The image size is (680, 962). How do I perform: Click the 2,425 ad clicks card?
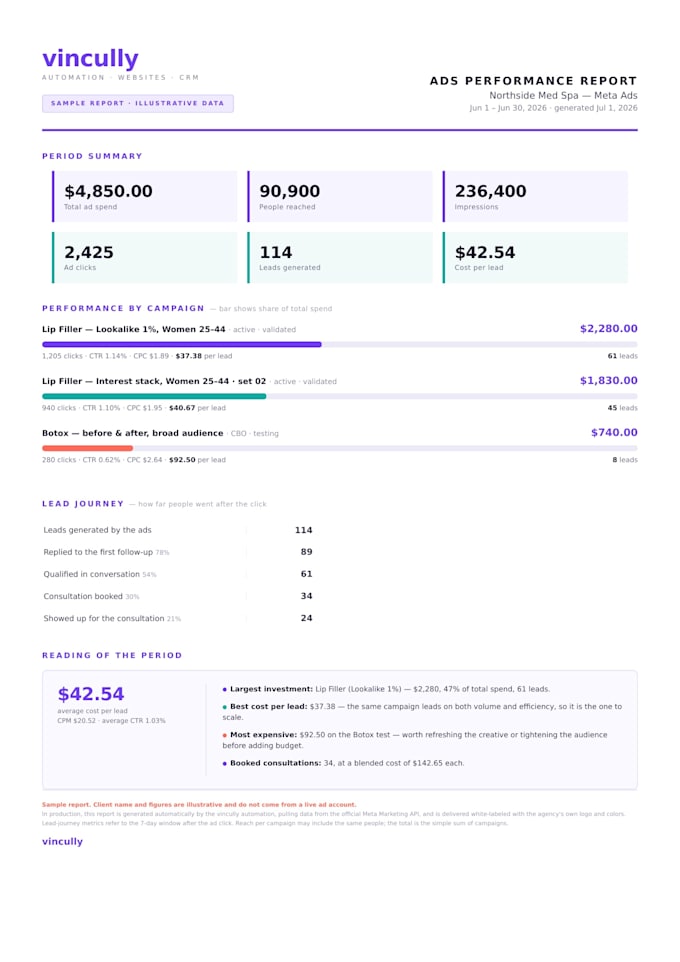(x=145, y=258)
